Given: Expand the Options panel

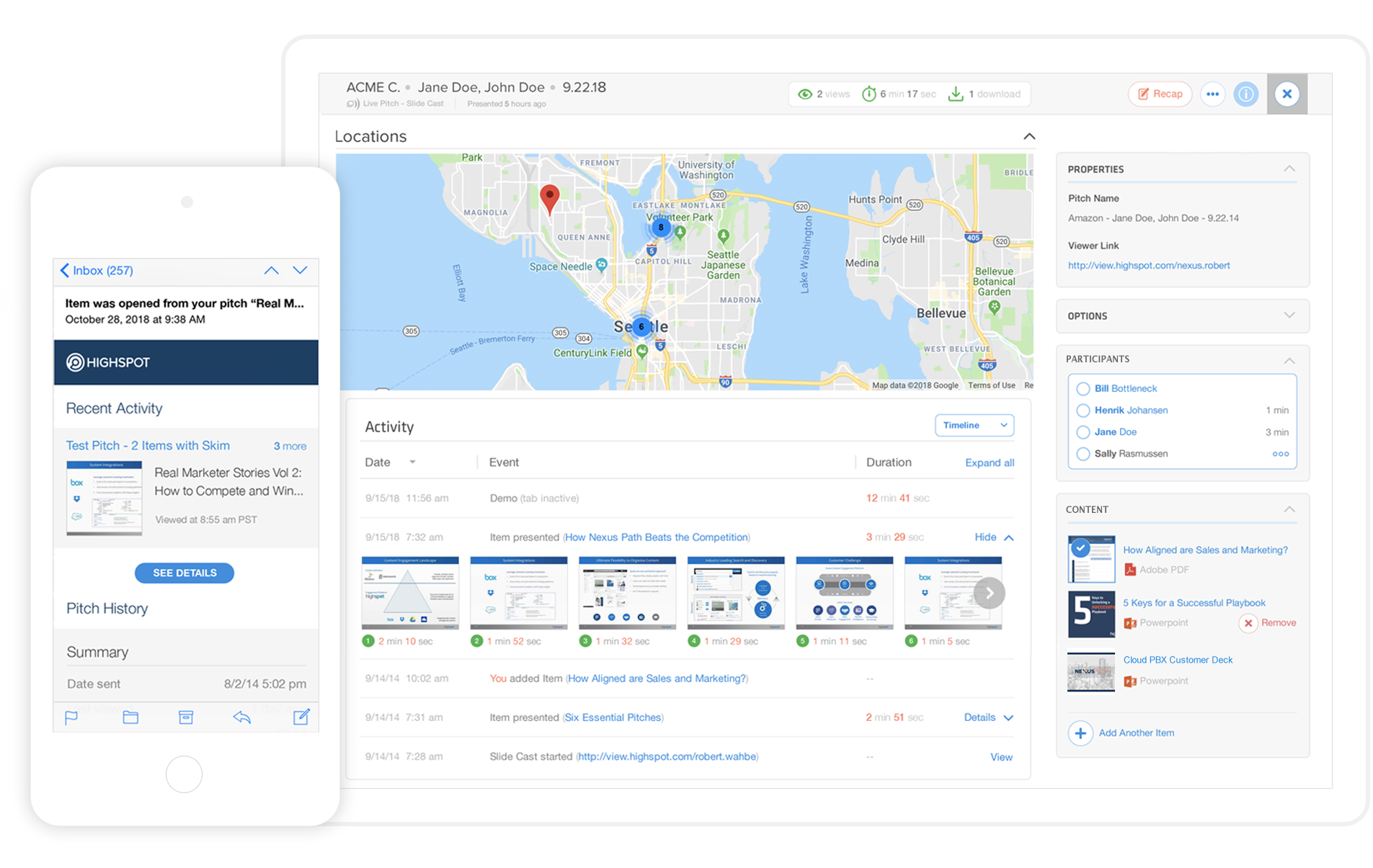Looking at the screenshot, I should coord(1288,316).
